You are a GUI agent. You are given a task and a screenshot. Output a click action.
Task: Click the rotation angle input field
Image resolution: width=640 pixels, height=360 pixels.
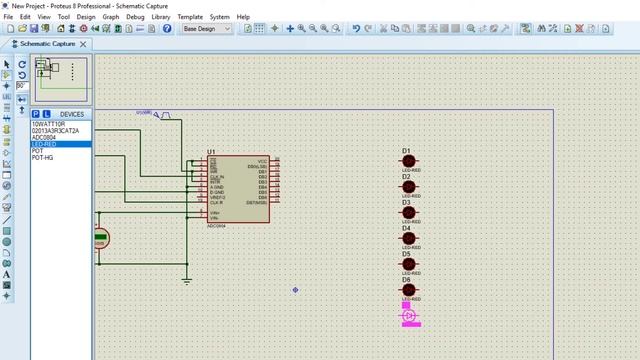pyautogui.click(x=22, y=86)
